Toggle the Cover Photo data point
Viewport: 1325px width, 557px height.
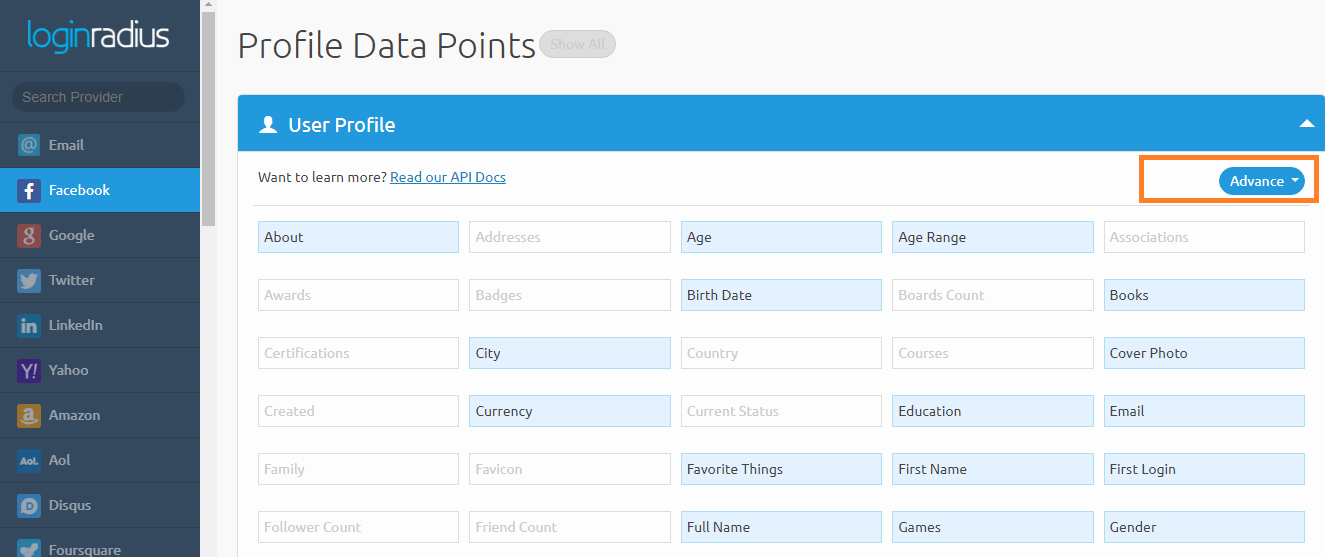[x=1204, y=353]
